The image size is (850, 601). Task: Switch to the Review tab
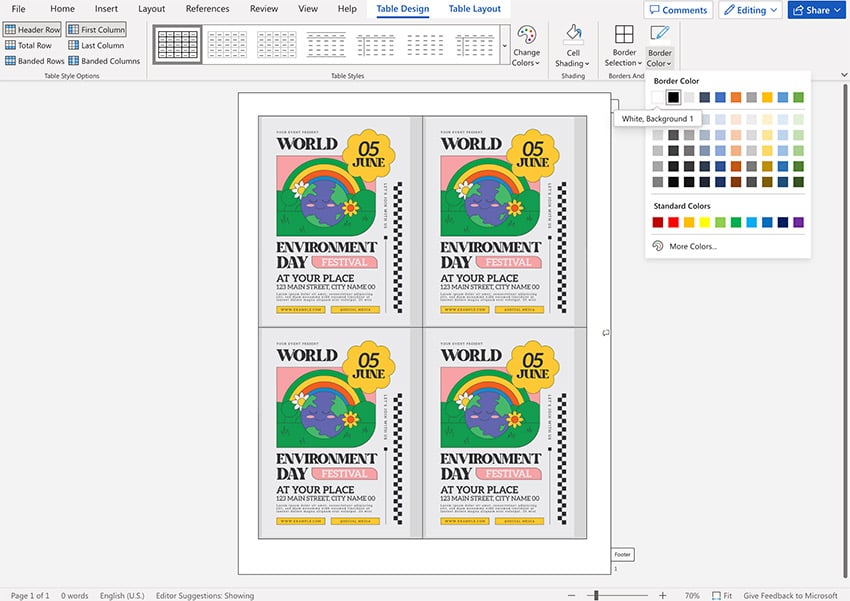(263, 9)
